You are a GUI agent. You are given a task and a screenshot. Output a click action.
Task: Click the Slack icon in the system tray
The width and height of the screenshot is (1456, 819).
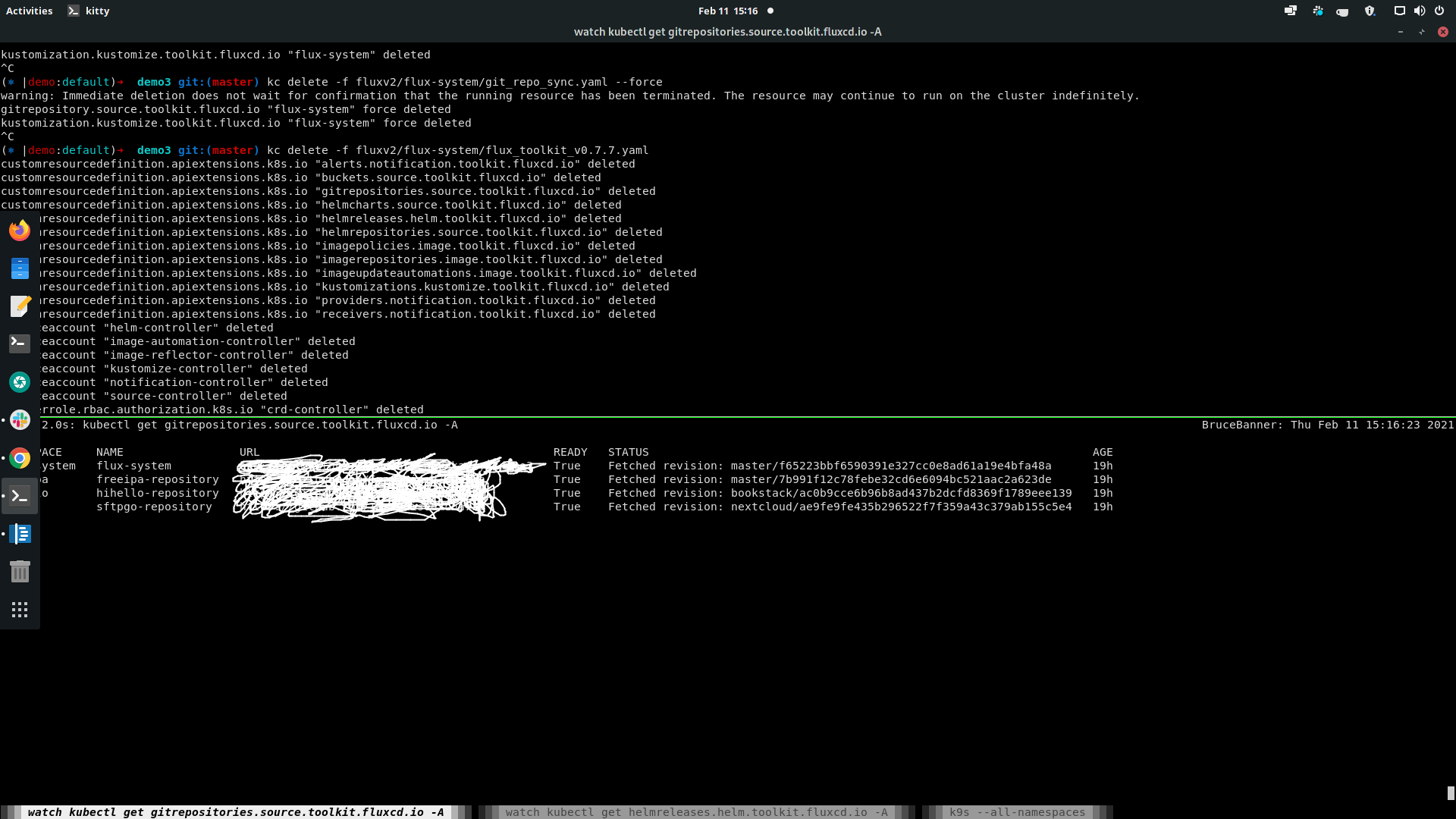click(x=1317, y=11)
